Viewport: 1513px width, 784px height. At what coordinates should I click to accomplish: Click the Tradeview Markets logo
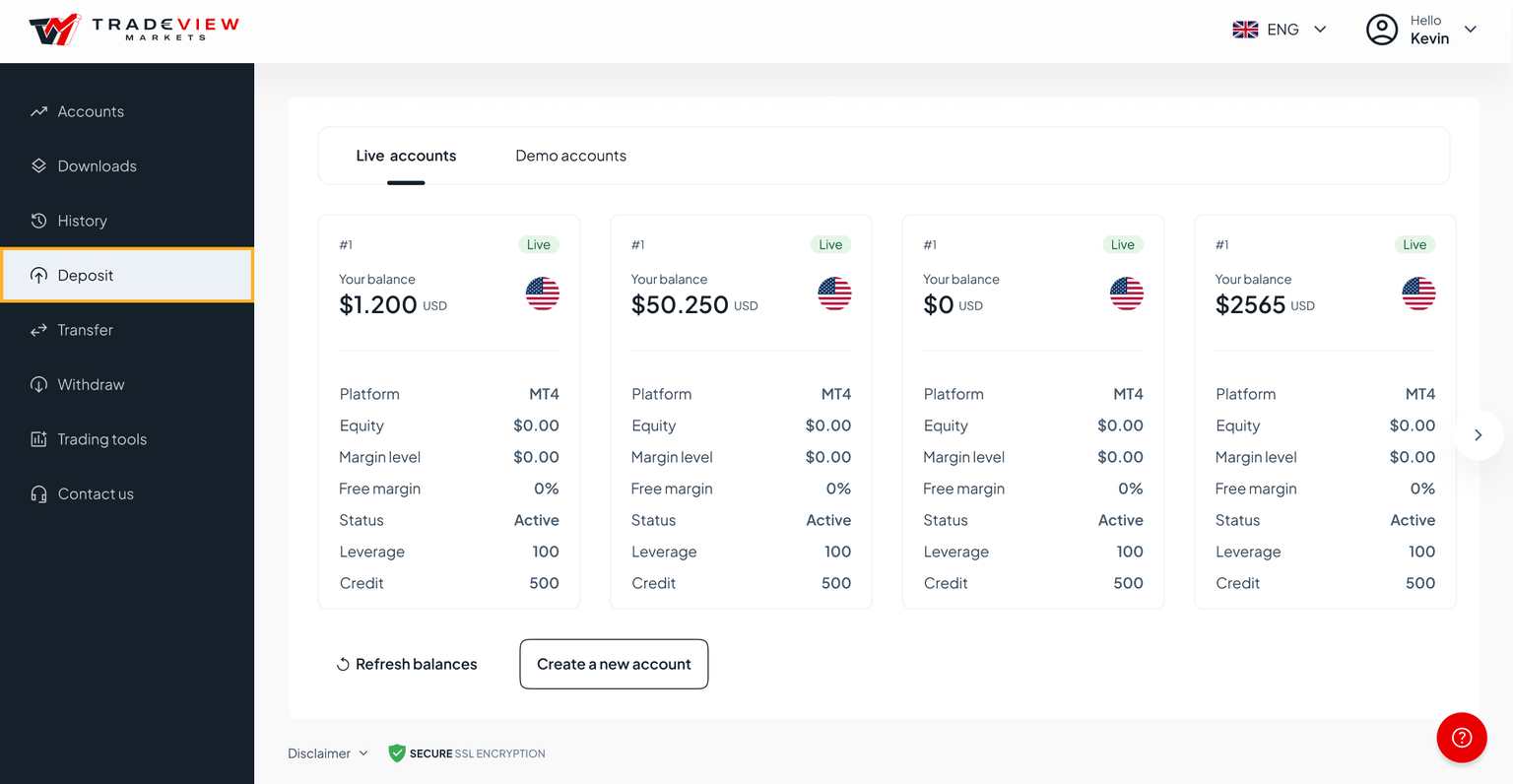[133, 30]
